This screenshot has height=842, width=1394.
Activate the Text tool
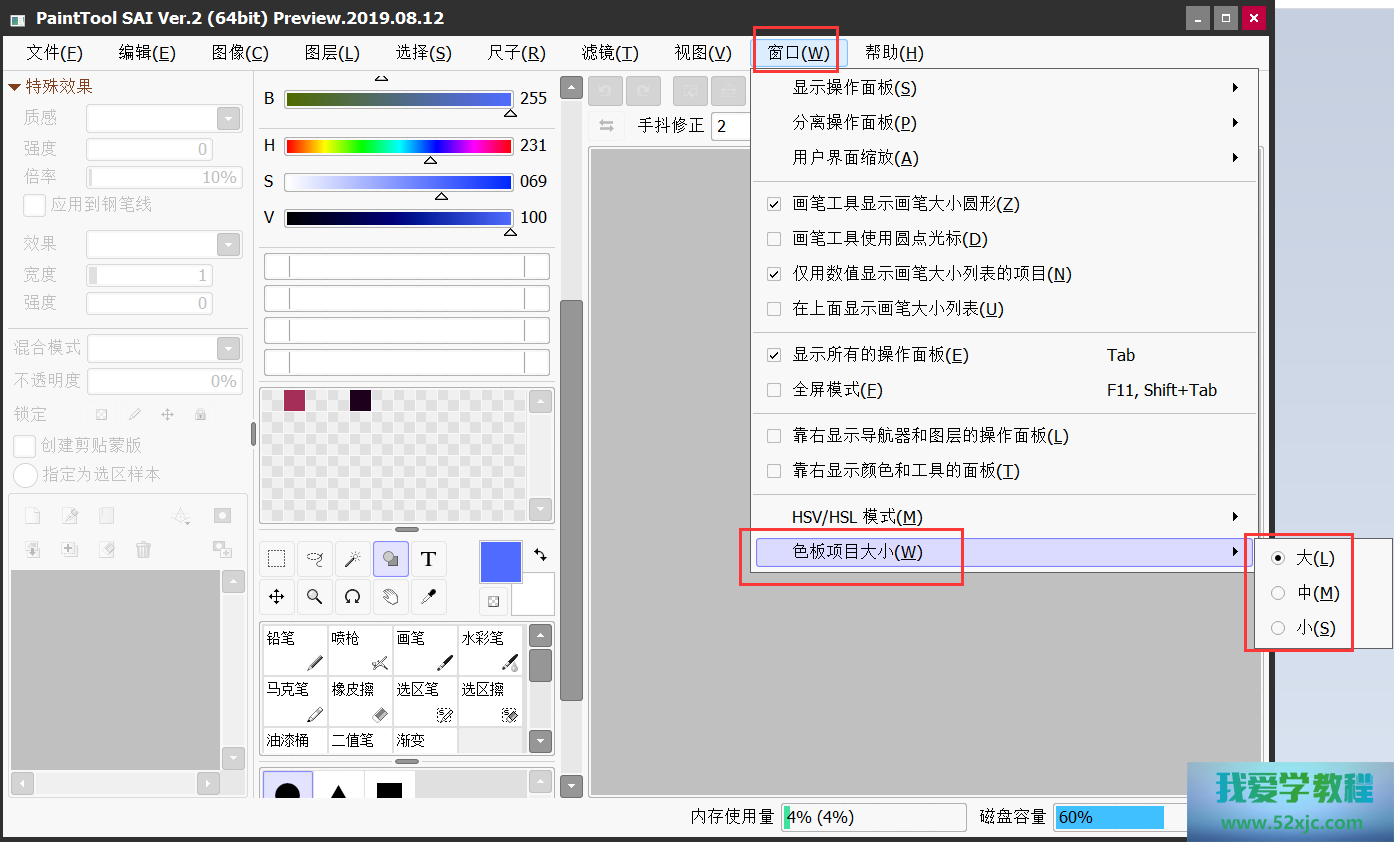428,559
